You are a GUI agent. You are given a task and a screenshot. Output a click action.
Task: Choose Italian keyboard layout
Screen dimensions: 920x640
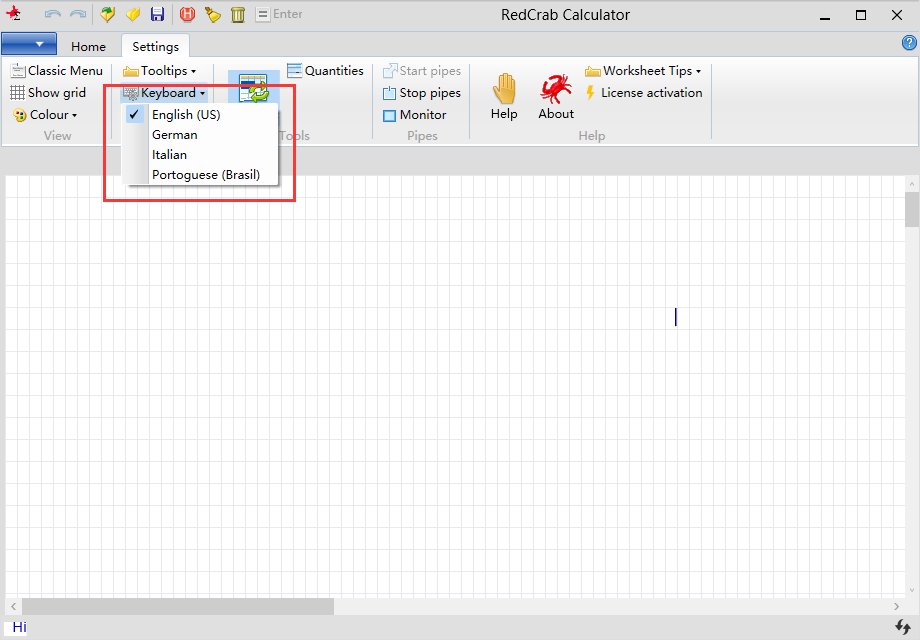point(199,154)
